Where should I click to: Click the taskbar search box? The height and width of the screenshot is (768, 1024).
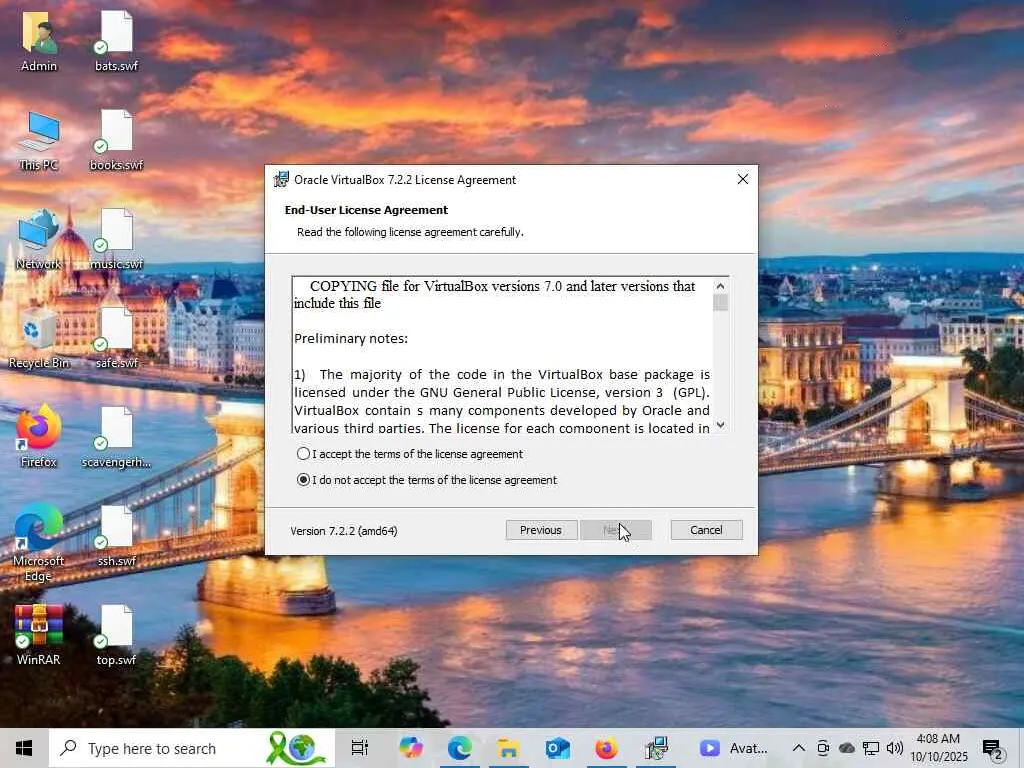(x=192, y=748)
